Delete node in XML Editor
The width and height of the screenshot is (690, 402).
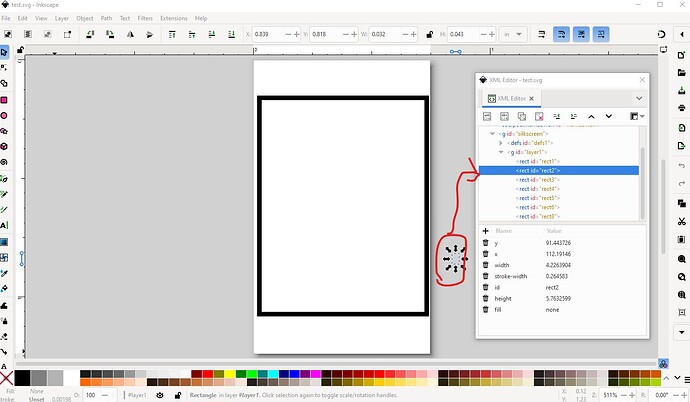[539, 117]
